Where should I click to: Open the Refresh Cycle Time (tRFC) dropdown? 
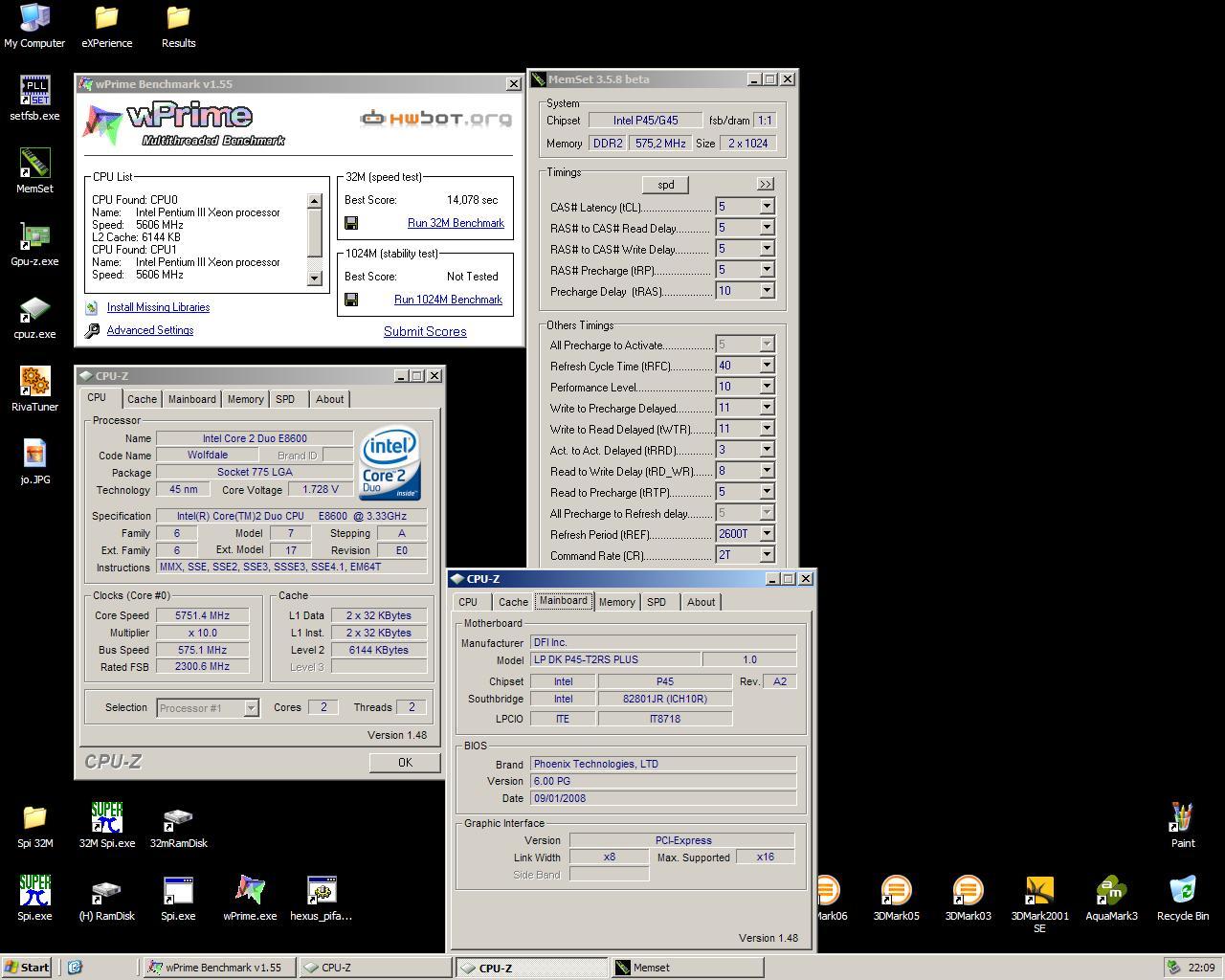click(x=767, y=366)
